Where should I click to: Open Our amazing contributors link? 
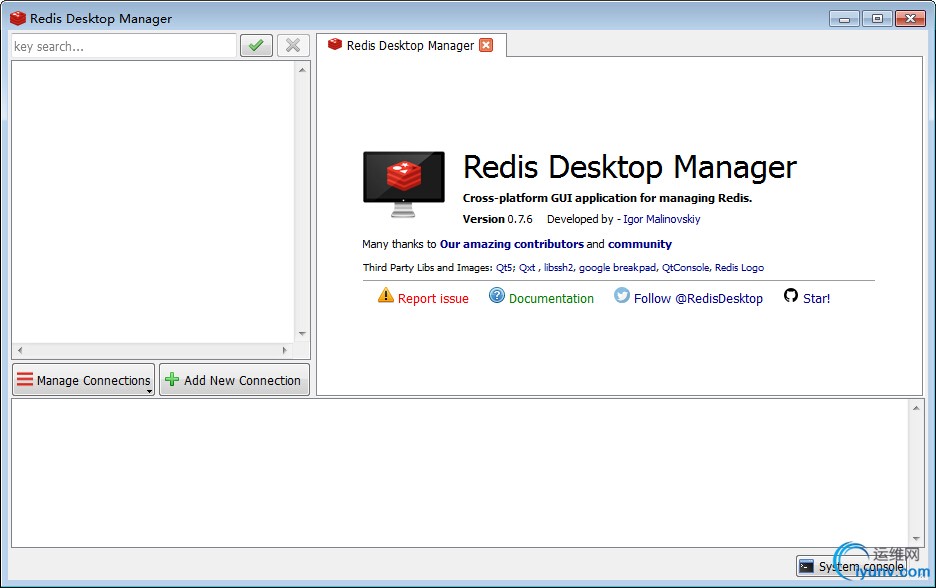(x=512, y=244)
